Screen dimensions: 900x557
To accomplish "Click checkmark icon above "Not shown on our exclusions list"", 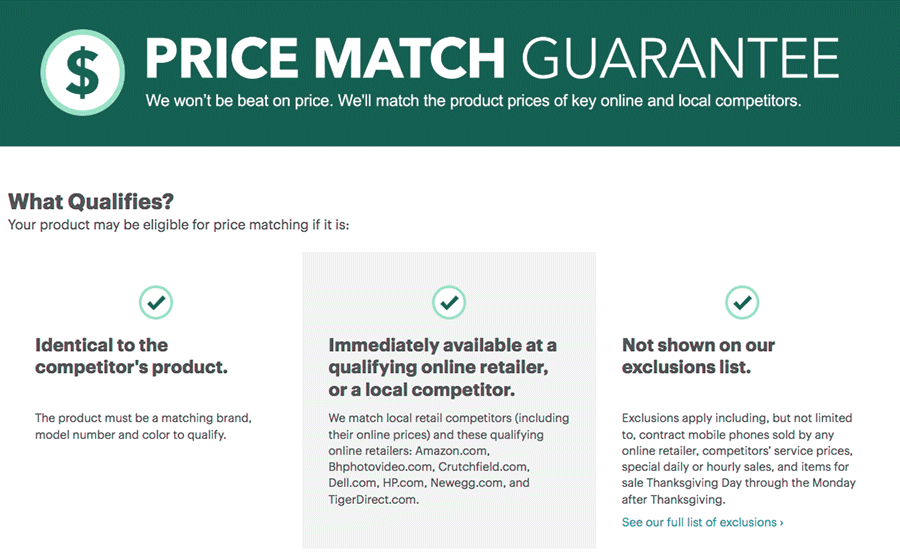I will point(741,301).
